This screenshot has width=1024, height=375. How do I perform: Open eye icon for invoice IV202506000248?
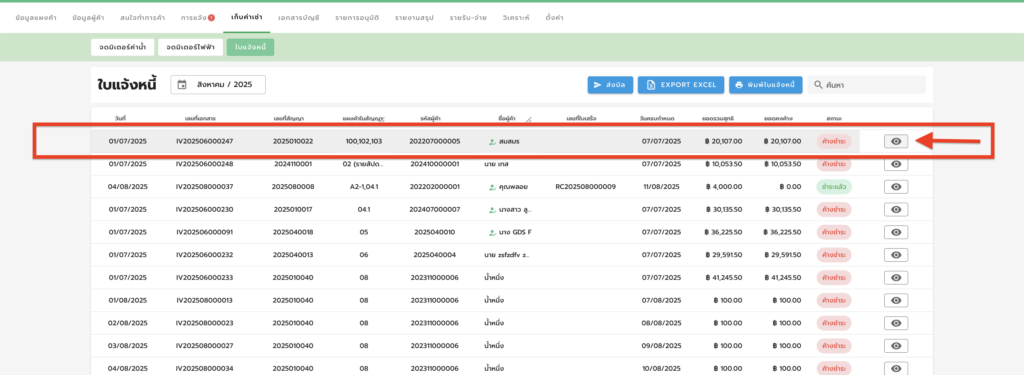(896, 164)
